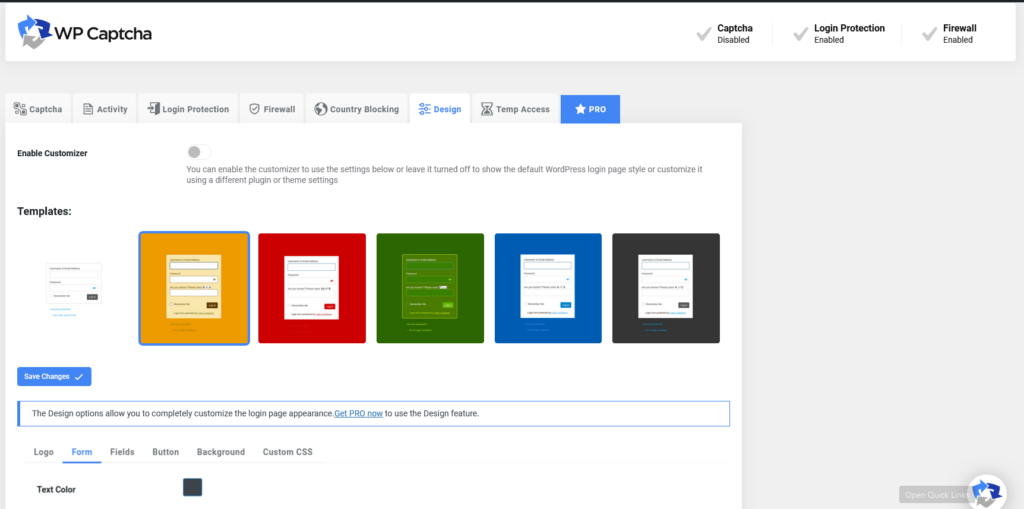
Task: Click the Save Changes button
Action: pos(54,376)
